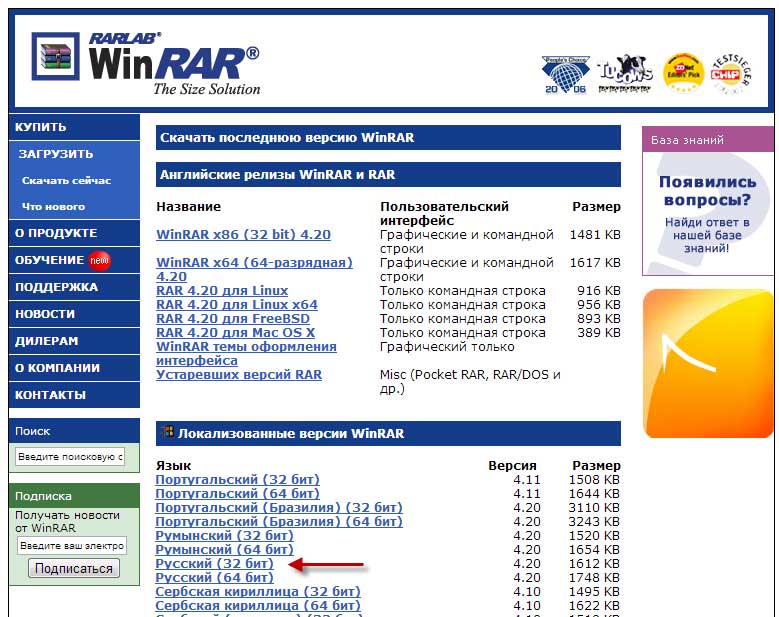The image size is (779, 617).
Task: Click the Скачать последнюю версию WinRAR heading
Action: (x=388, y=138)
